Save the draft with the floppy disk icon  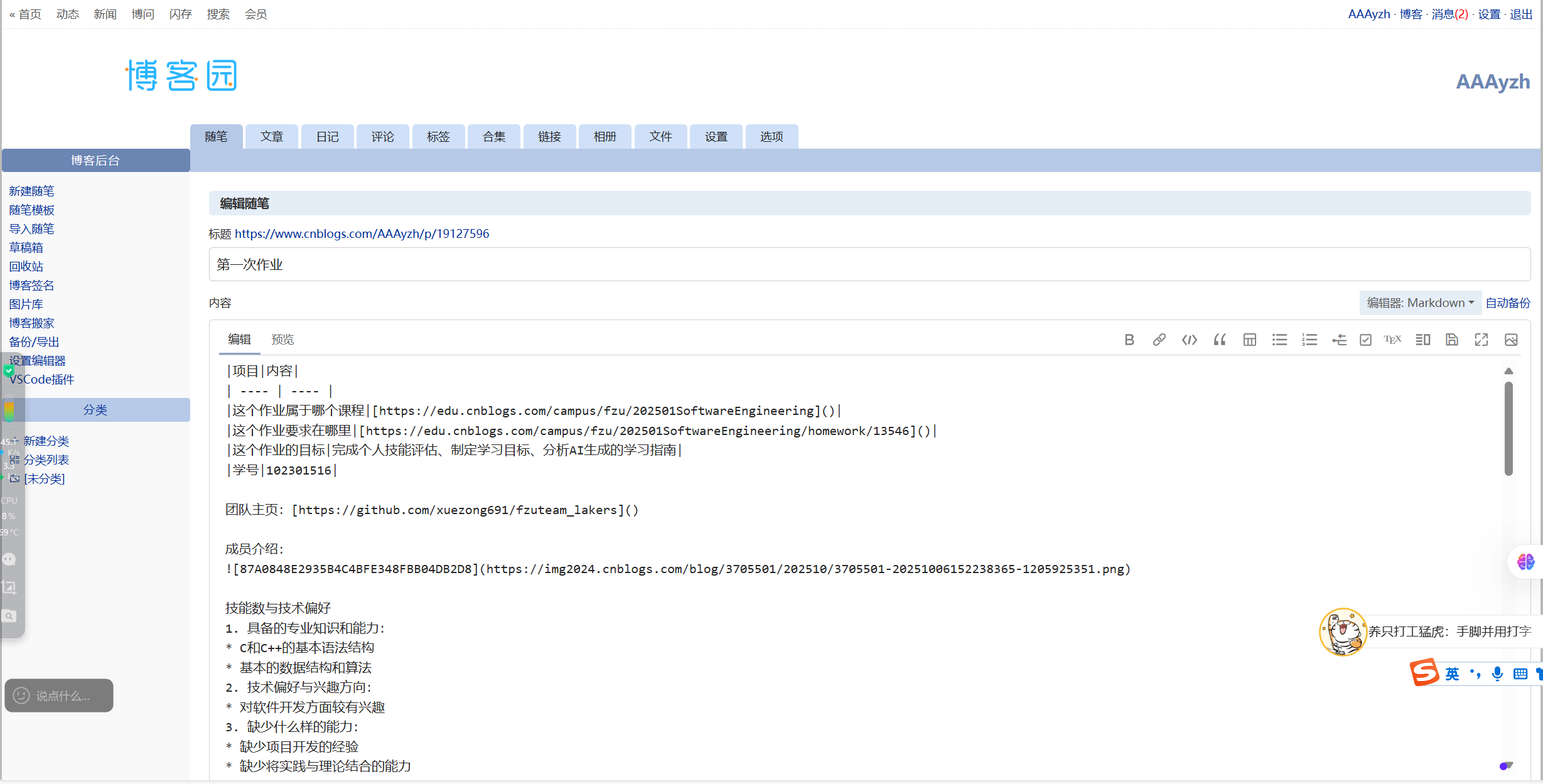pyautogui.click(x=1451, y=340)
